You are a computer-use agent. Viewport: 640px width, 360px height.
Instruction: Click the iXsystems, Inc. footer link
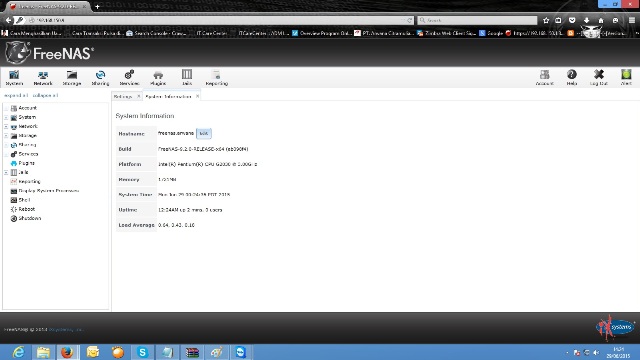tap(66, 329)
